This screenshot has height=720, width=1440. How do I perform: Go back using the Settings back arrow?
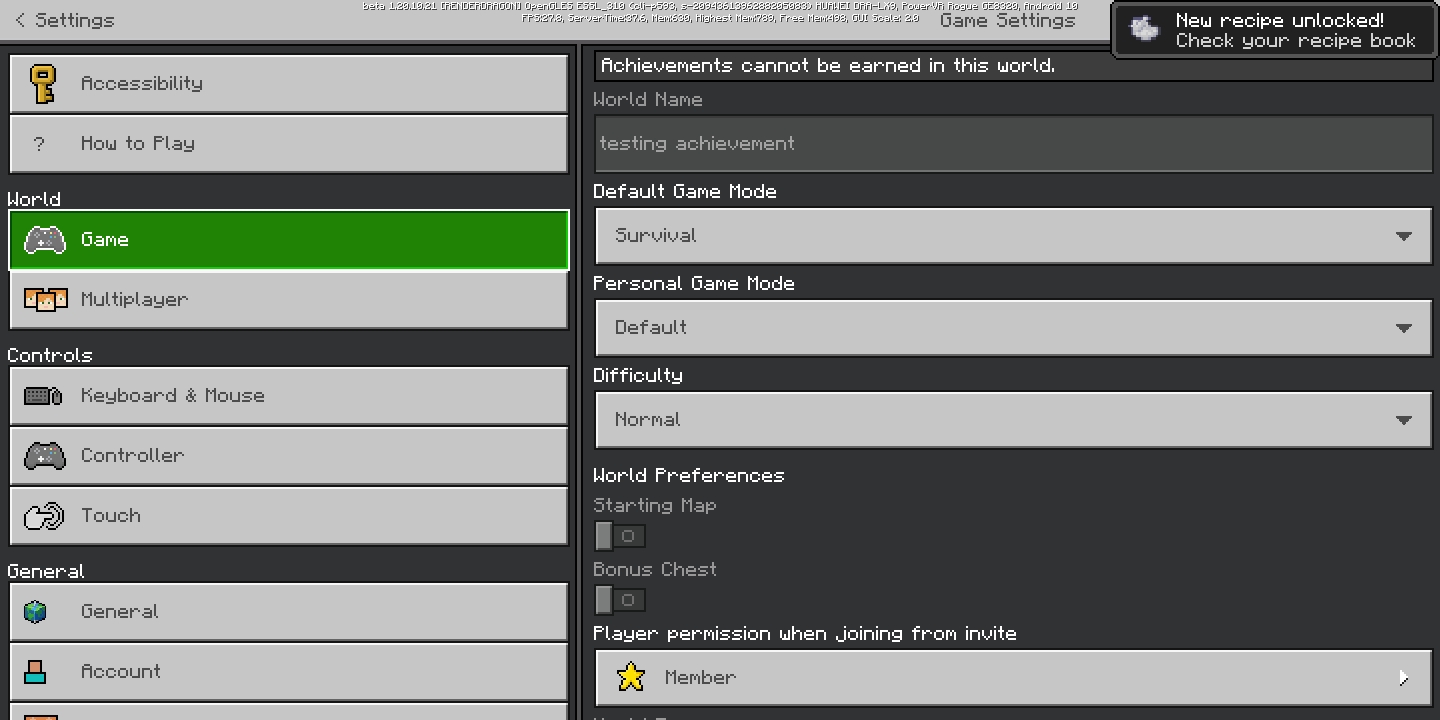[x=20, y=20]
